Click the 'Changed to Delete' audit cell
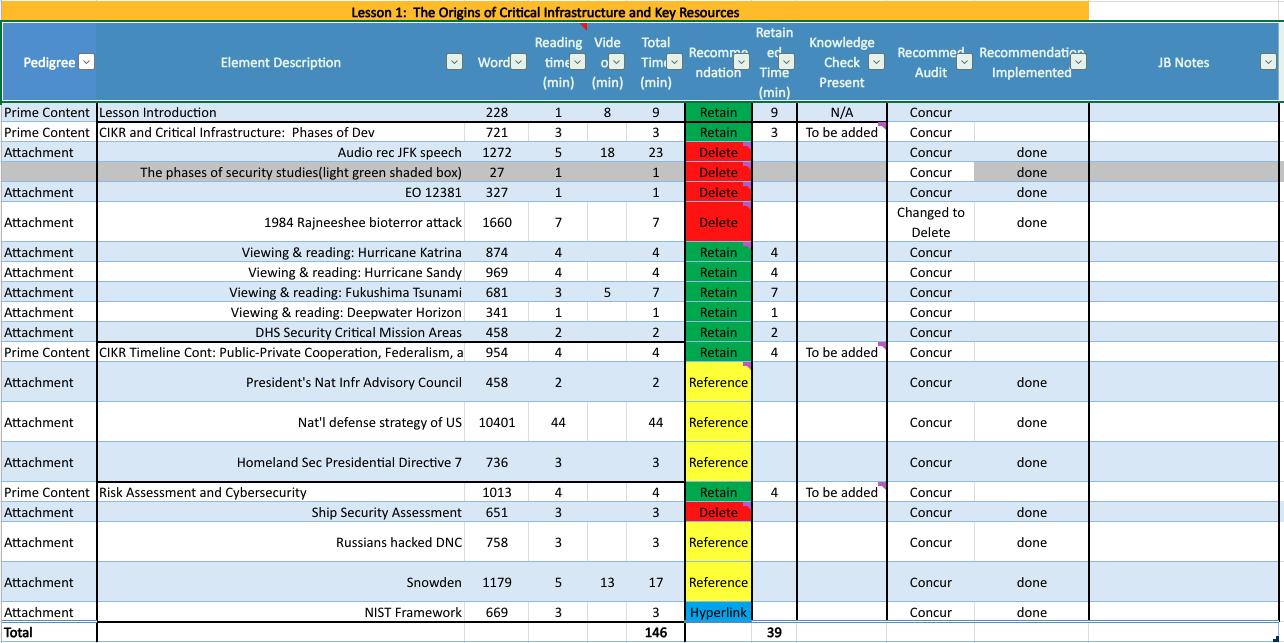The height and width of the screenshot is (643, 1284). (930, 222)
